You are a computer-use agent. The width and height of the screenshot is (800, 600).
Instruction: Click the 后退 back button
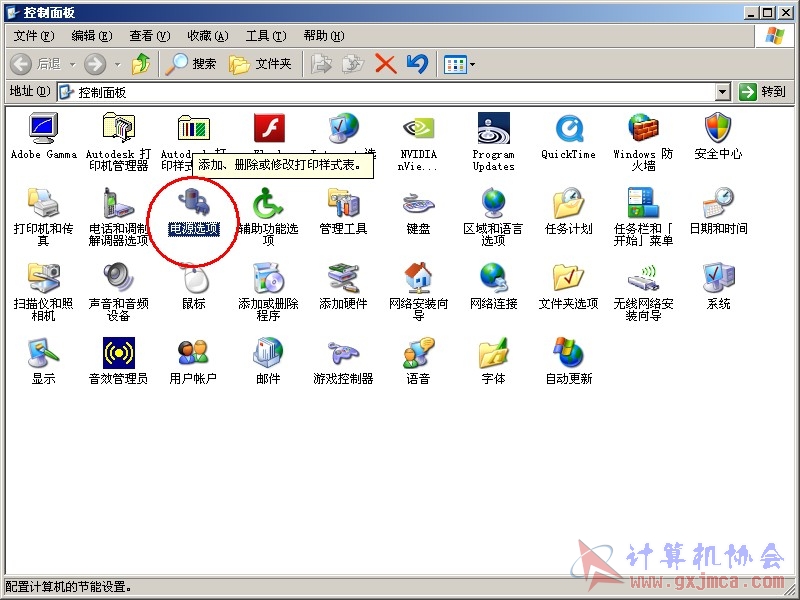click(36, 64)
